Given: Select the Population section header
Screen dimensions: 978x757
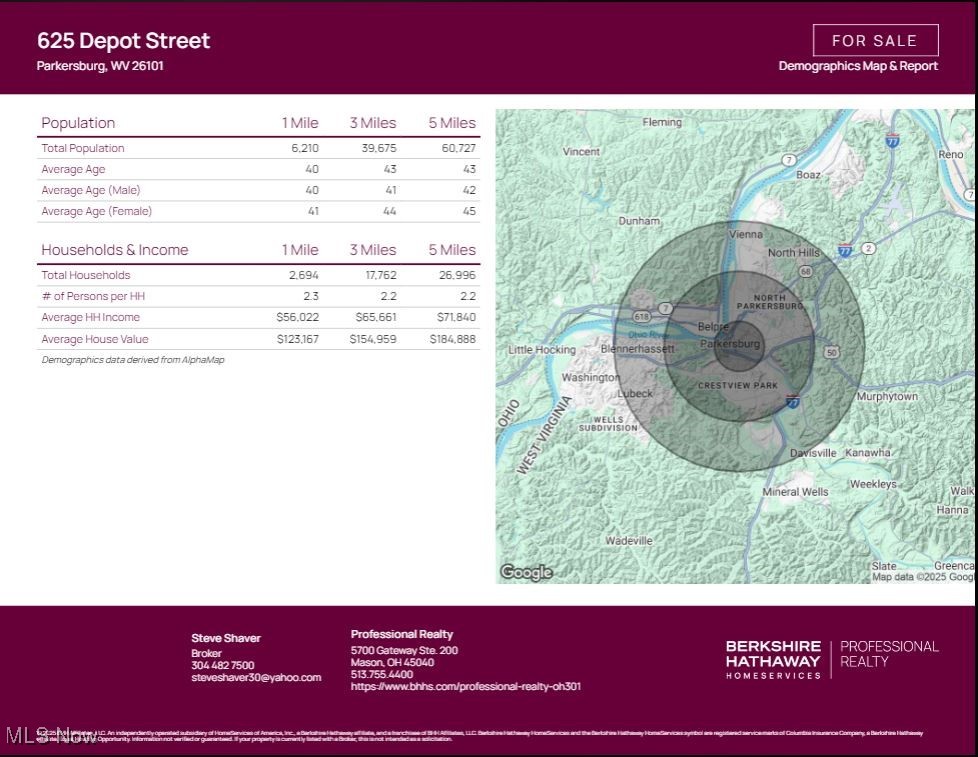Looking at the screenshot, I should pos(78,123).
